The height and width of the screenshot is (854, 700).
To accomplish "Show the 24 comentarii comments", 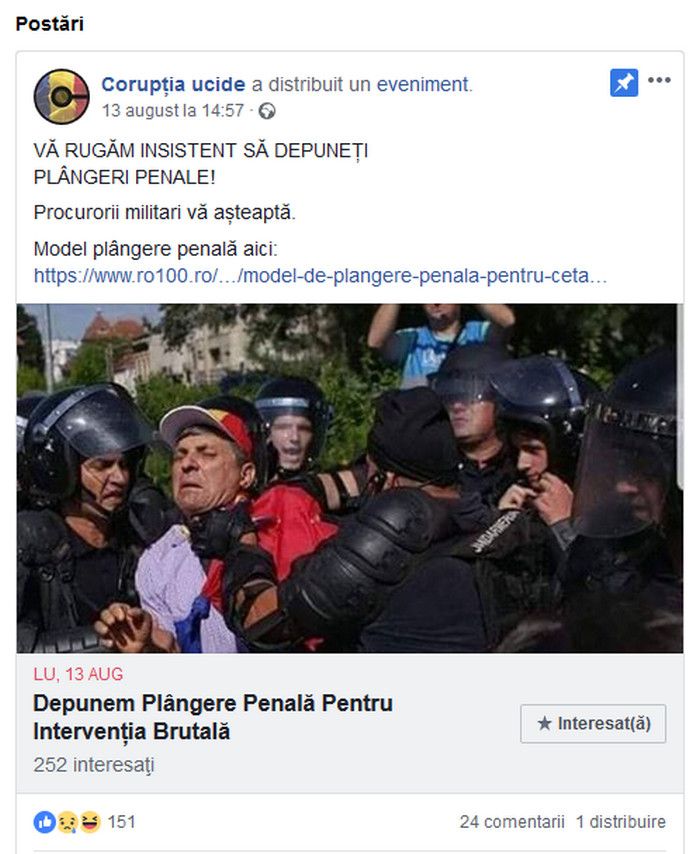I will pos(512,822).
